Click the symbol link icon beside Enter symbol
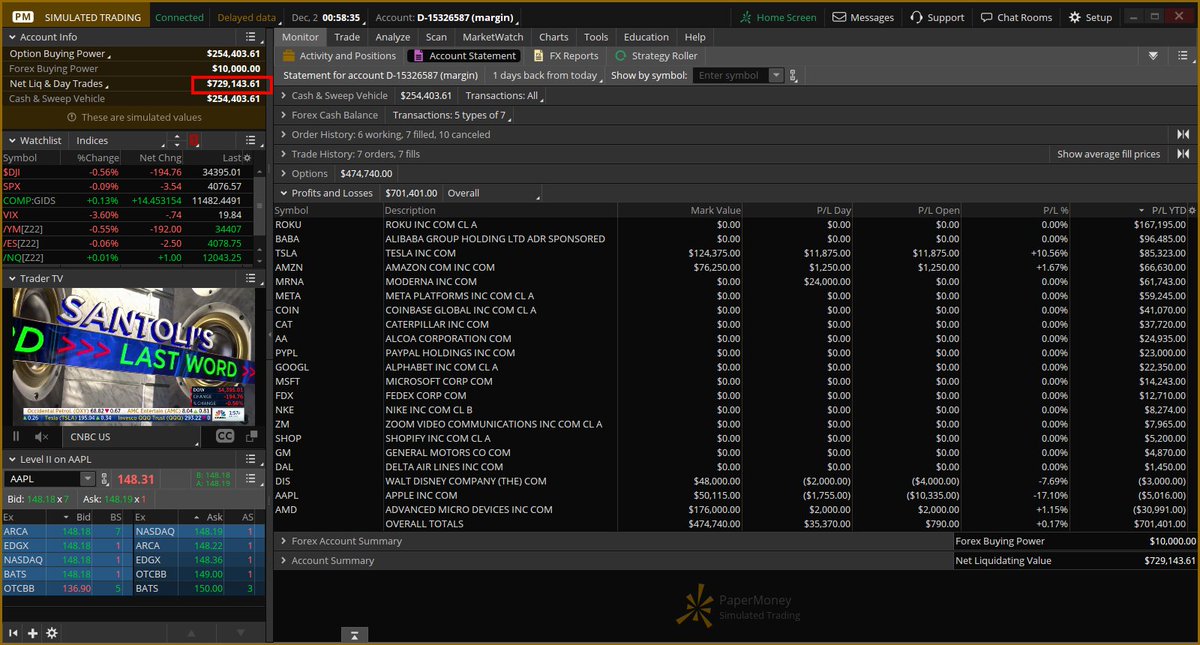1200x645 pixels. coord(793,76)
